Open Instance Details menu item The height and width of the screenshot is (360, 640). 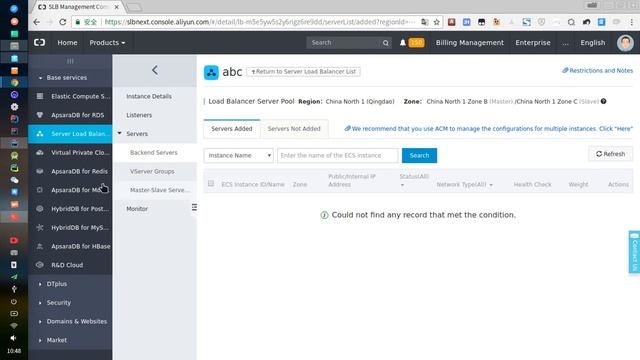point(149,96)
